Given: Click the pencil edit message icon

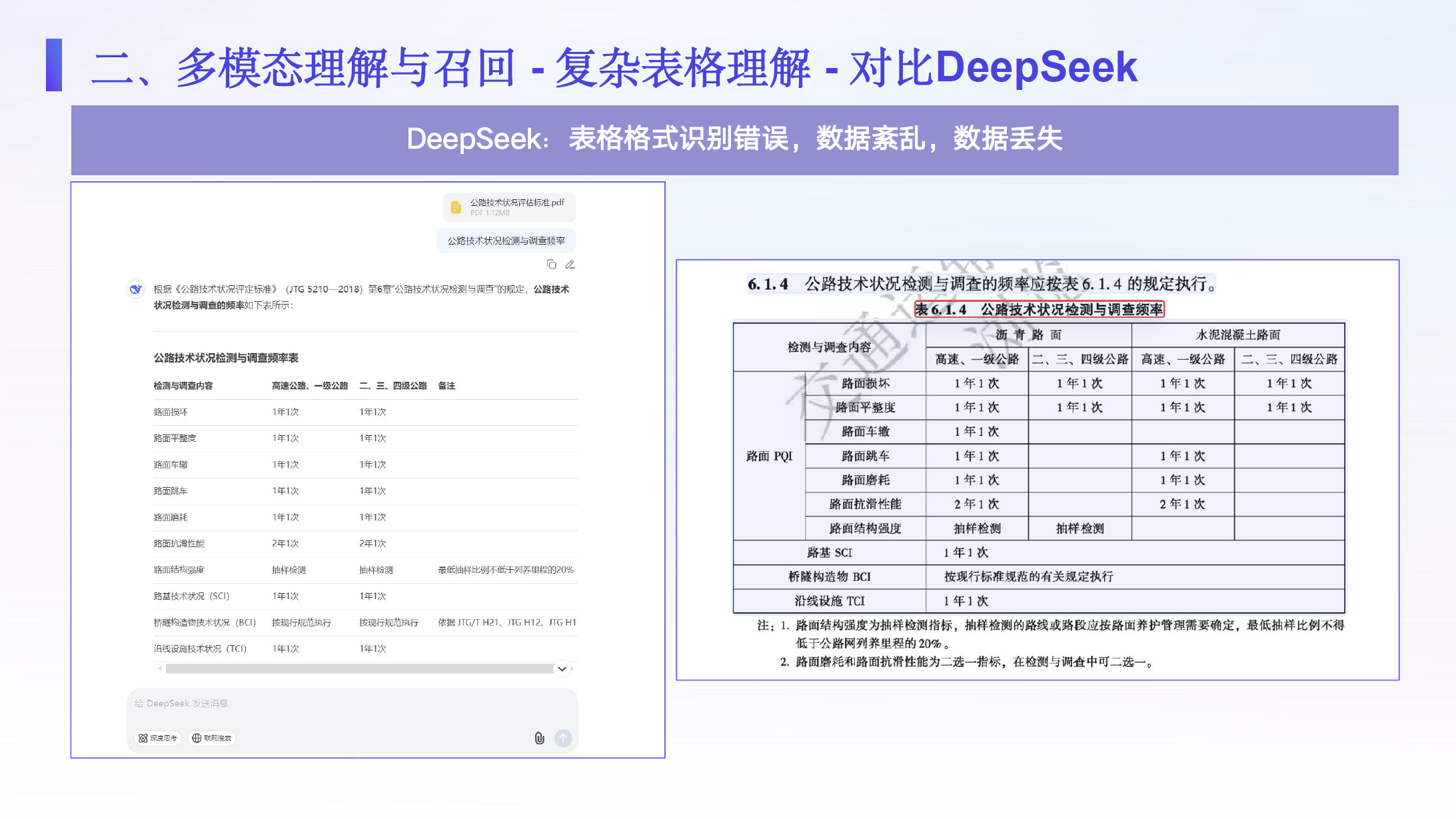Looking at the screenshot, I should tap(570, 265).
